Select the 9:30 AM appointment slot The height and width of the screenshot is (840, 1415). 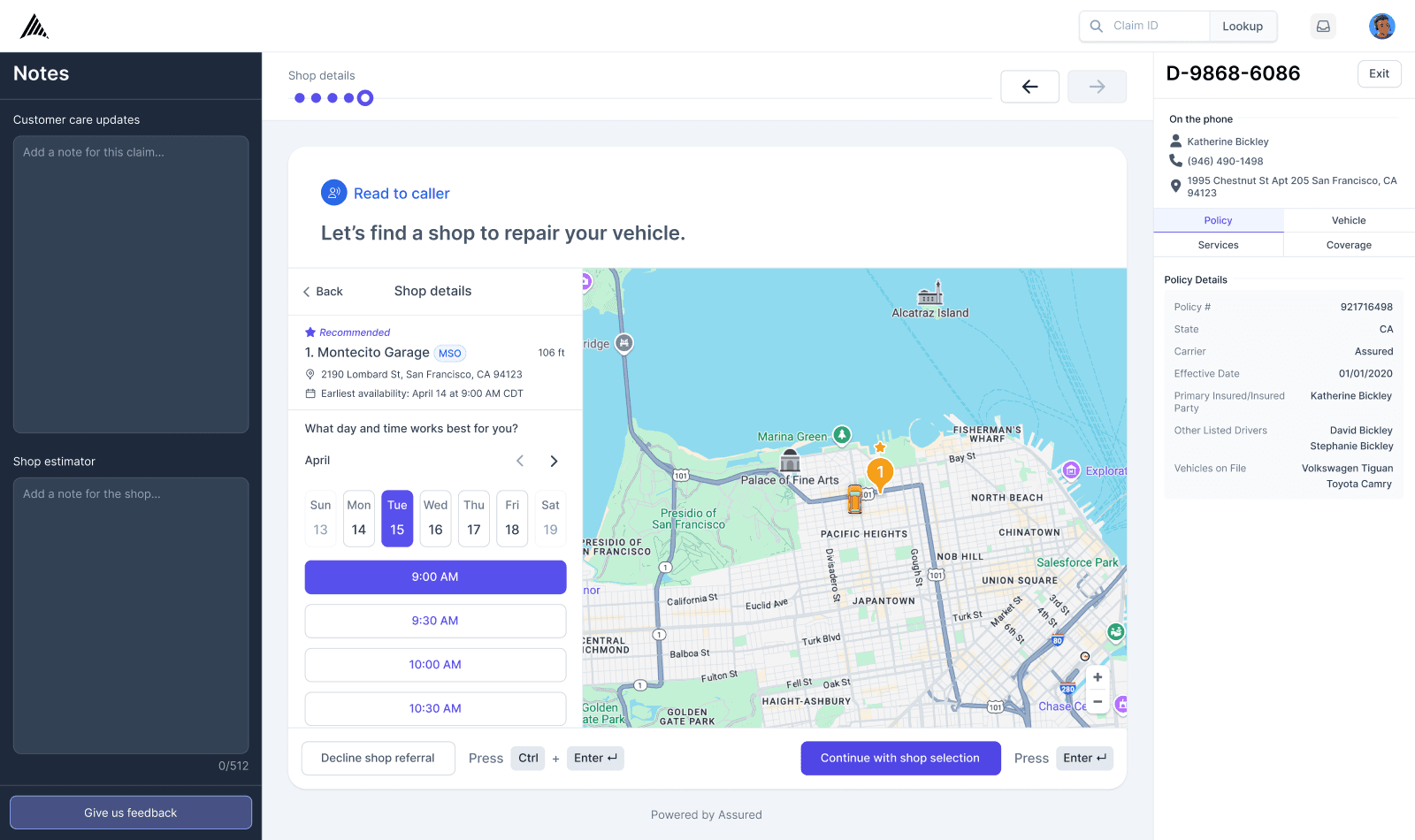tap(435, 621)
